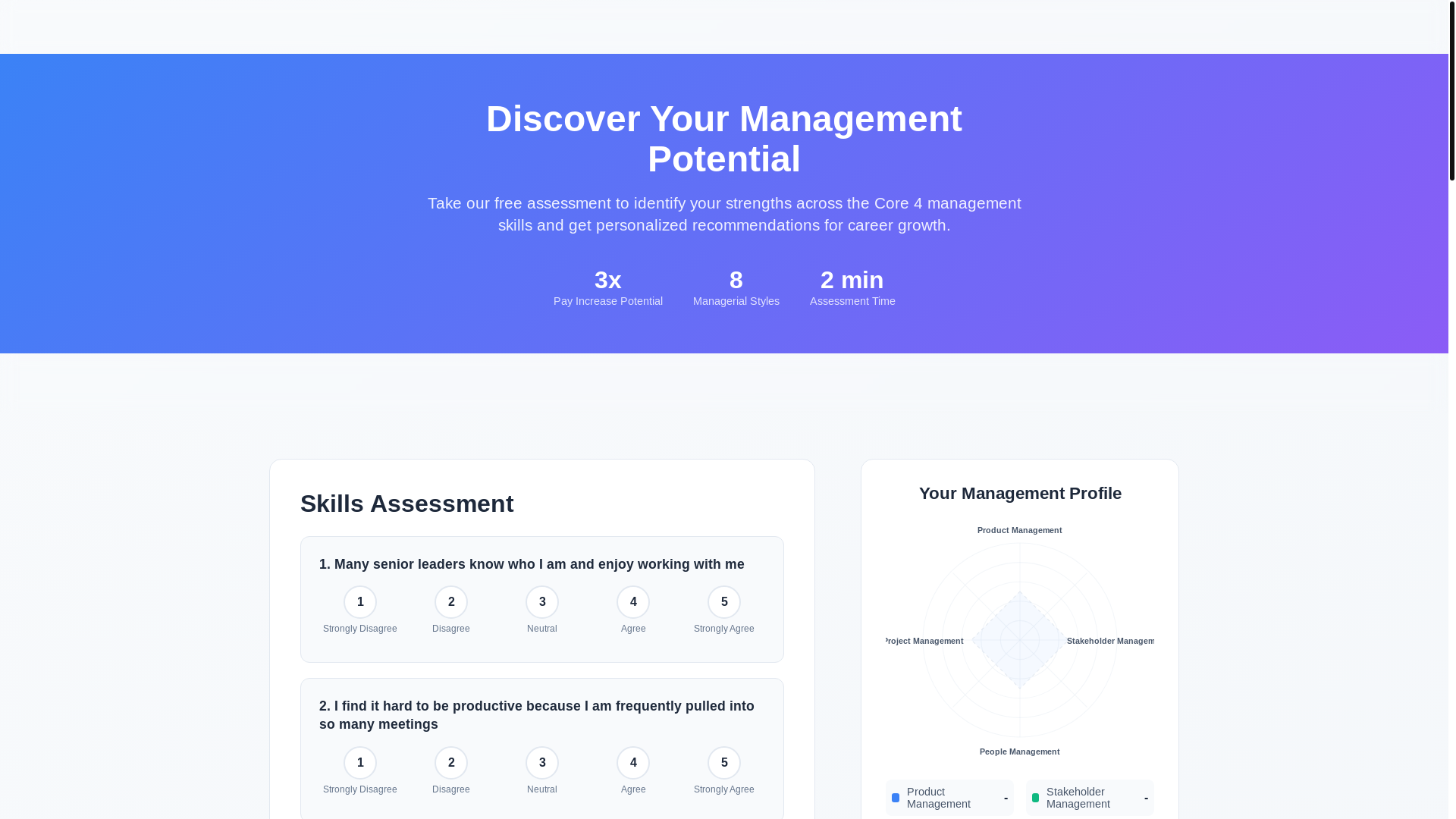Image resolution: width=1456 pixels, height=819 pixels.
Task: Click the 'Your Management Profile' heading
Action: point(1020,493)
